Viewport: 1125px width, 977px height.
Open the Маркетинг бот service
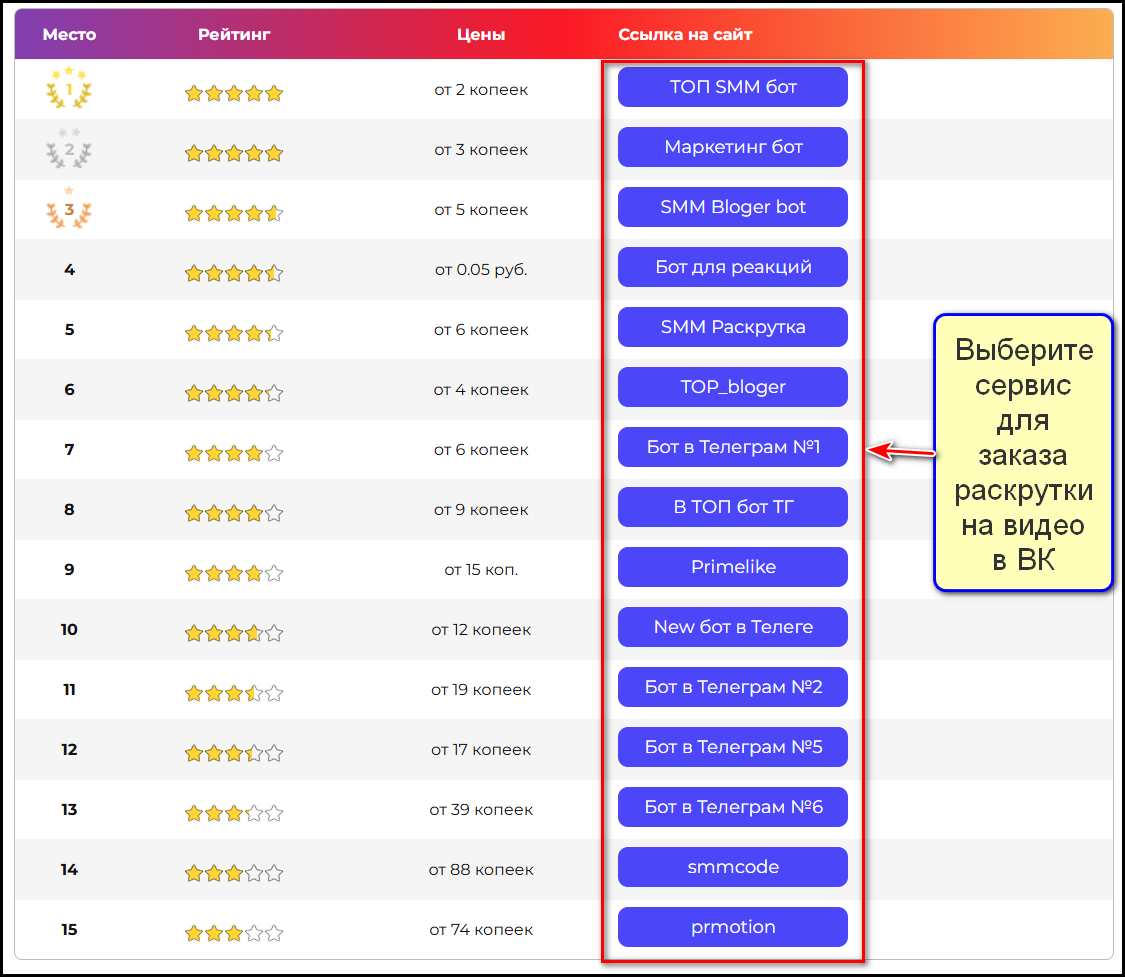[733, 147]
